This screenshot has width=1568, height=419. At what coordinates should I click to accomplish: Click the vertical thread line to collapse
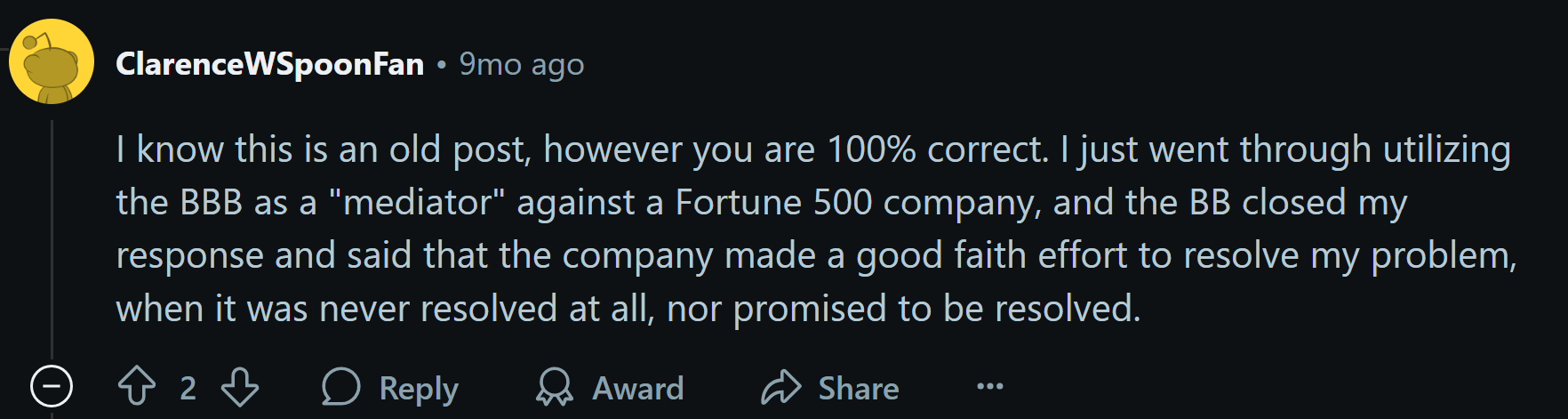pyautogui.click(x=52, y=240)
